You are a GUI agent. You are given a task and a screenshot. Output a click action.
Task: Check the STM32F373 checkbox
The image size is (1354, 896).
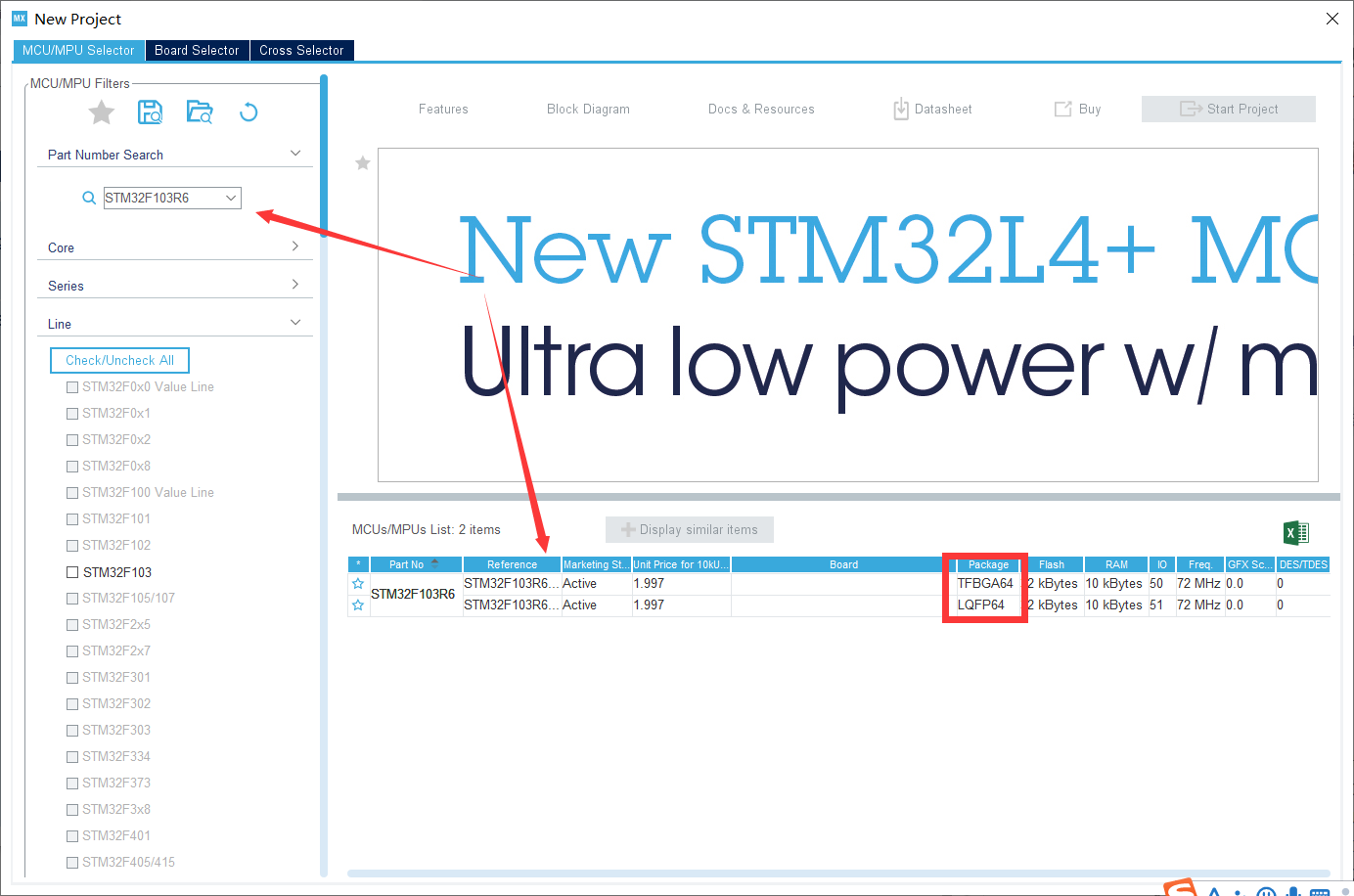[72, 784]
